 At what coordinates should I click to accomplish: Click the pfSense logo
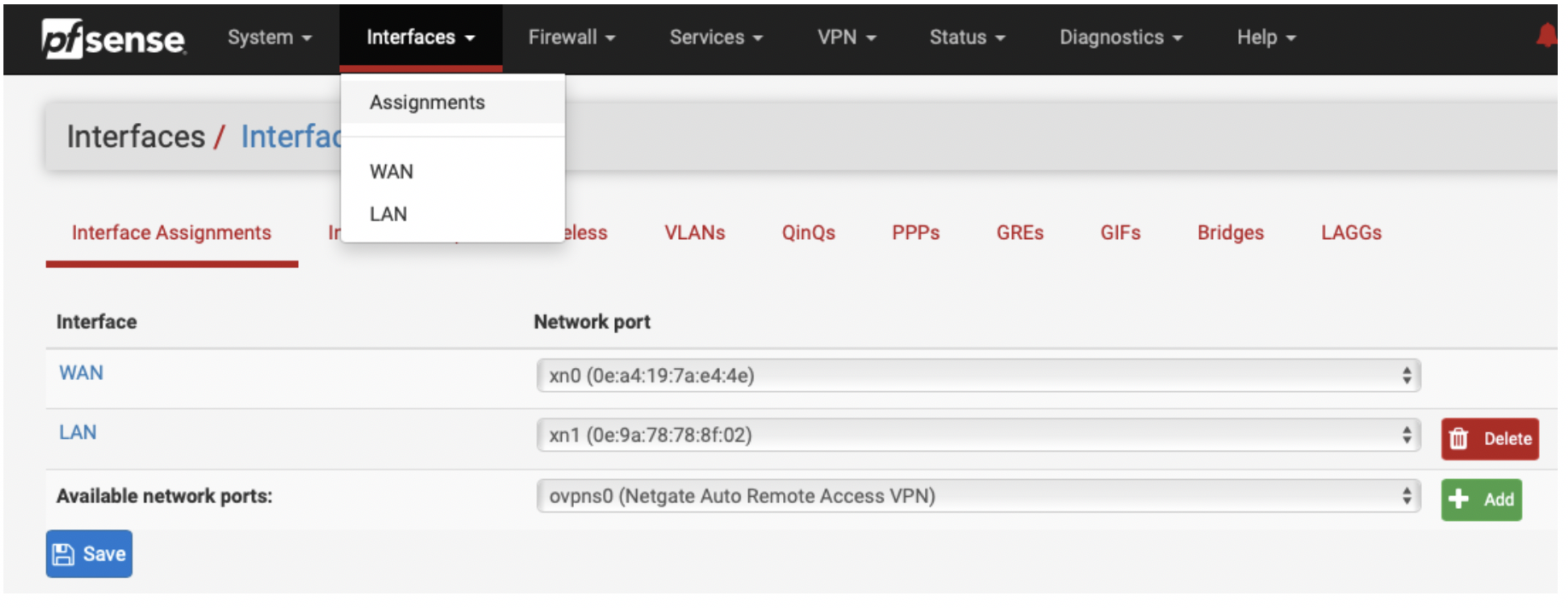coord(114,38)
